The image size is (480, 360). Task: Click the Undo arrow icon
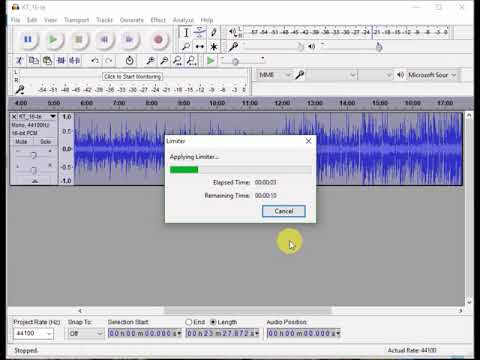click(x=95, y=61)
